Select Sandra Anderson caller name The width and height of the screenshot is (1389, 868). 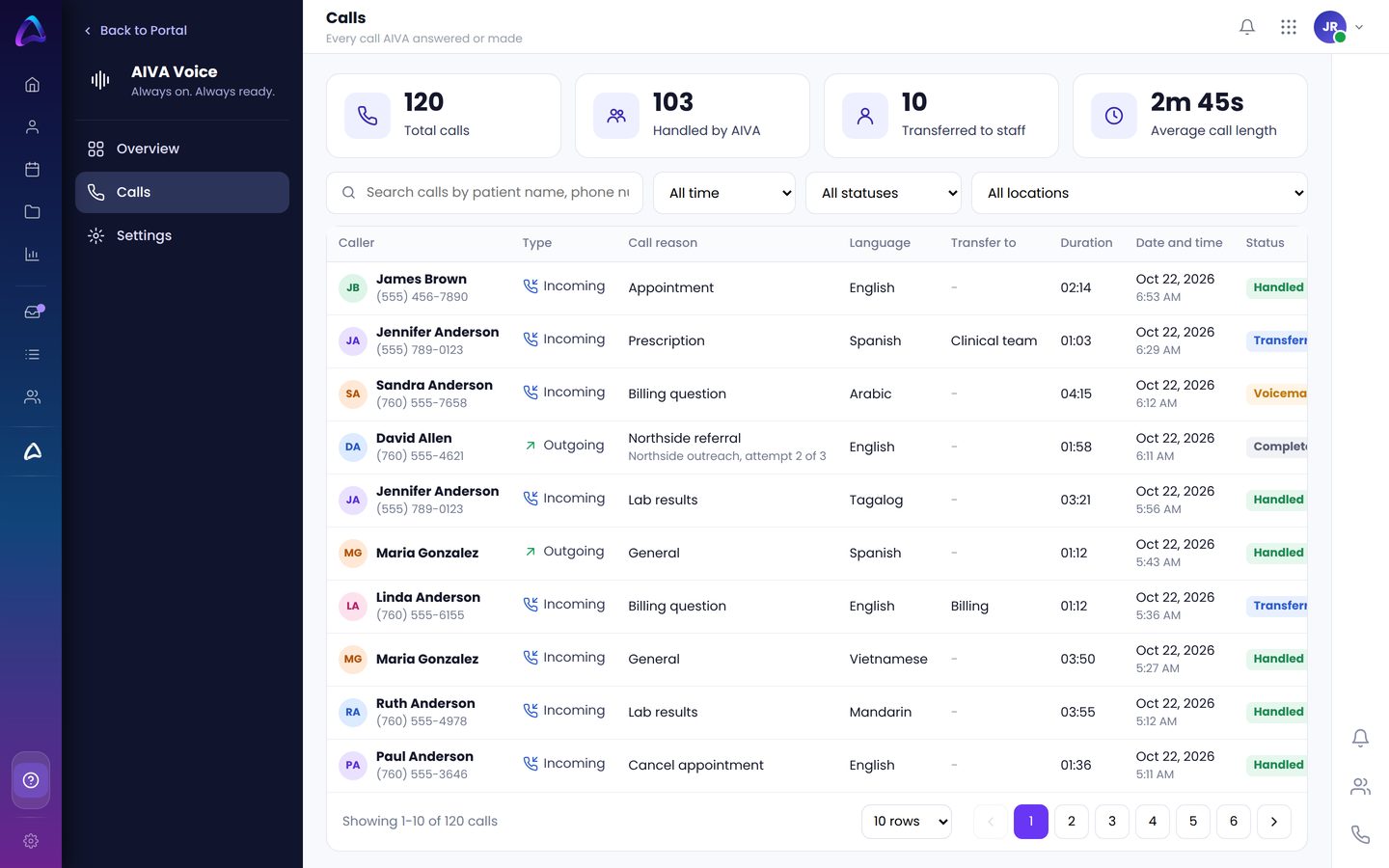(434, 385)
